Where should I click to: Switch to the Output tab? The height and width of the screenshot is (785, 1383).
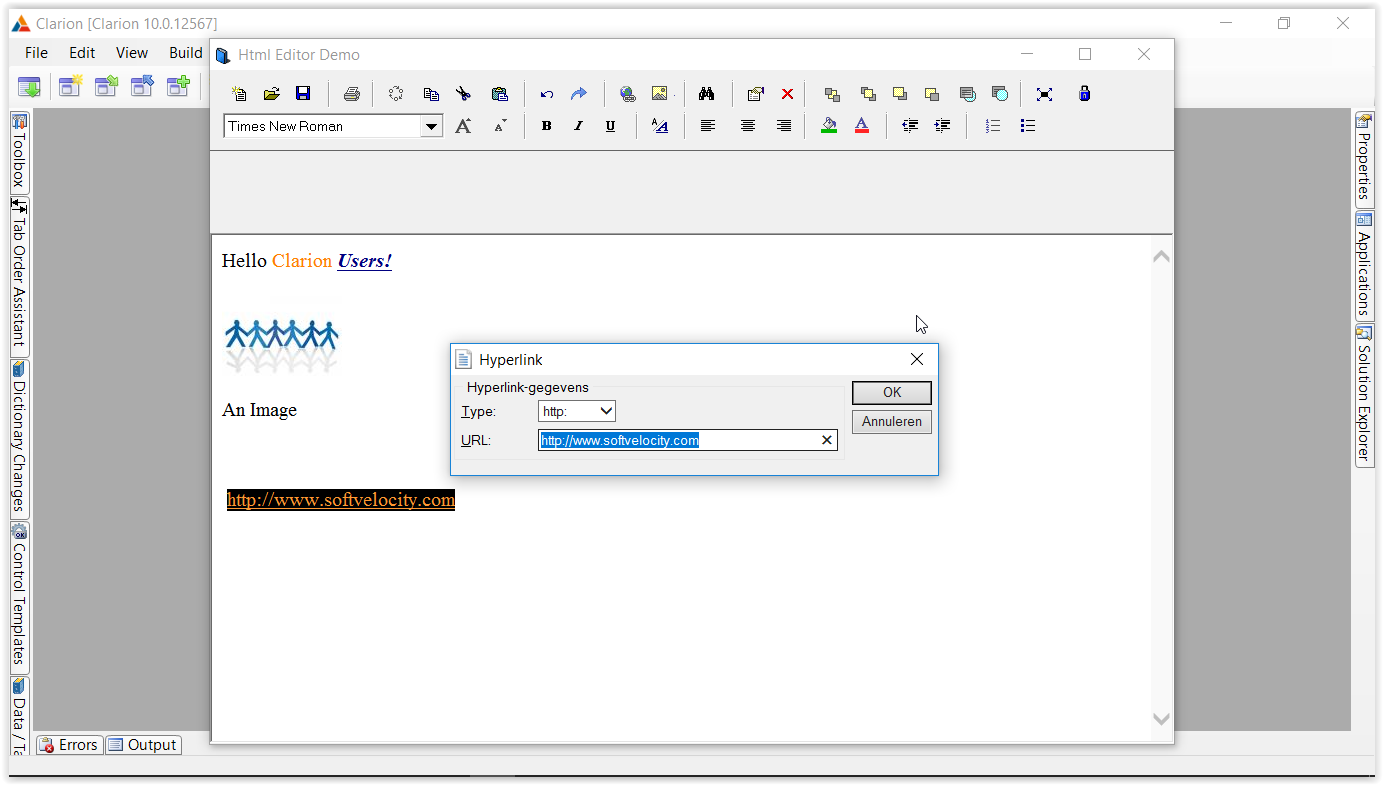[x=143, y=745]
